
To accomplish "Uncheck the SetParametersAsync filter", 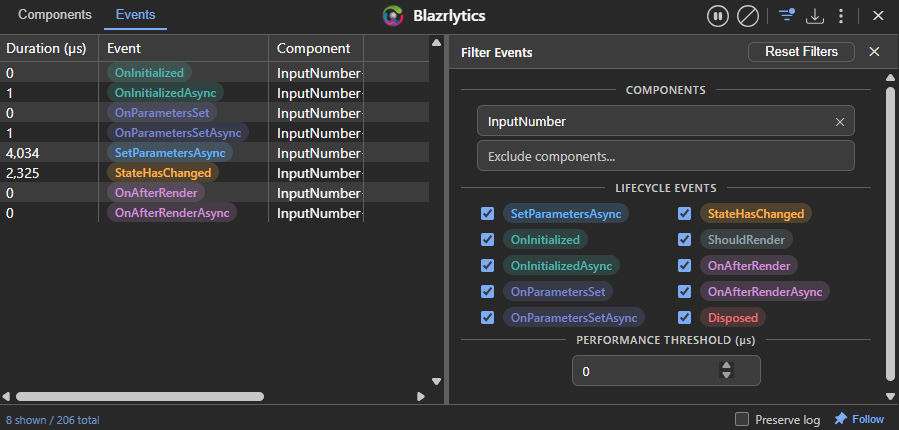I will tap(487, 214).
